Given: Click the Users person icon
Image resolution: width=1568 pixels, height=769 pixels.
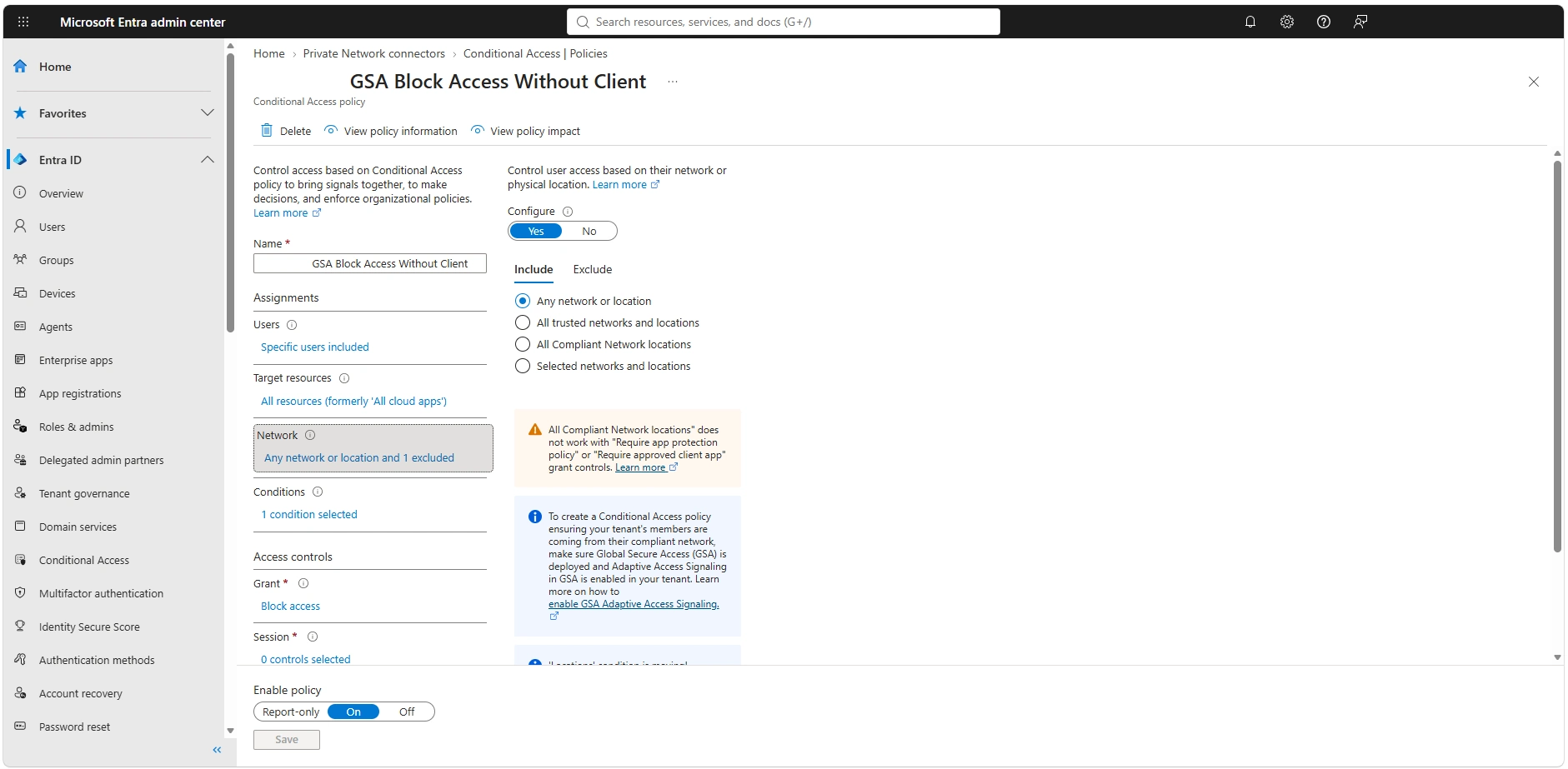Looking at the screenshot, I should tap(20, 227).
